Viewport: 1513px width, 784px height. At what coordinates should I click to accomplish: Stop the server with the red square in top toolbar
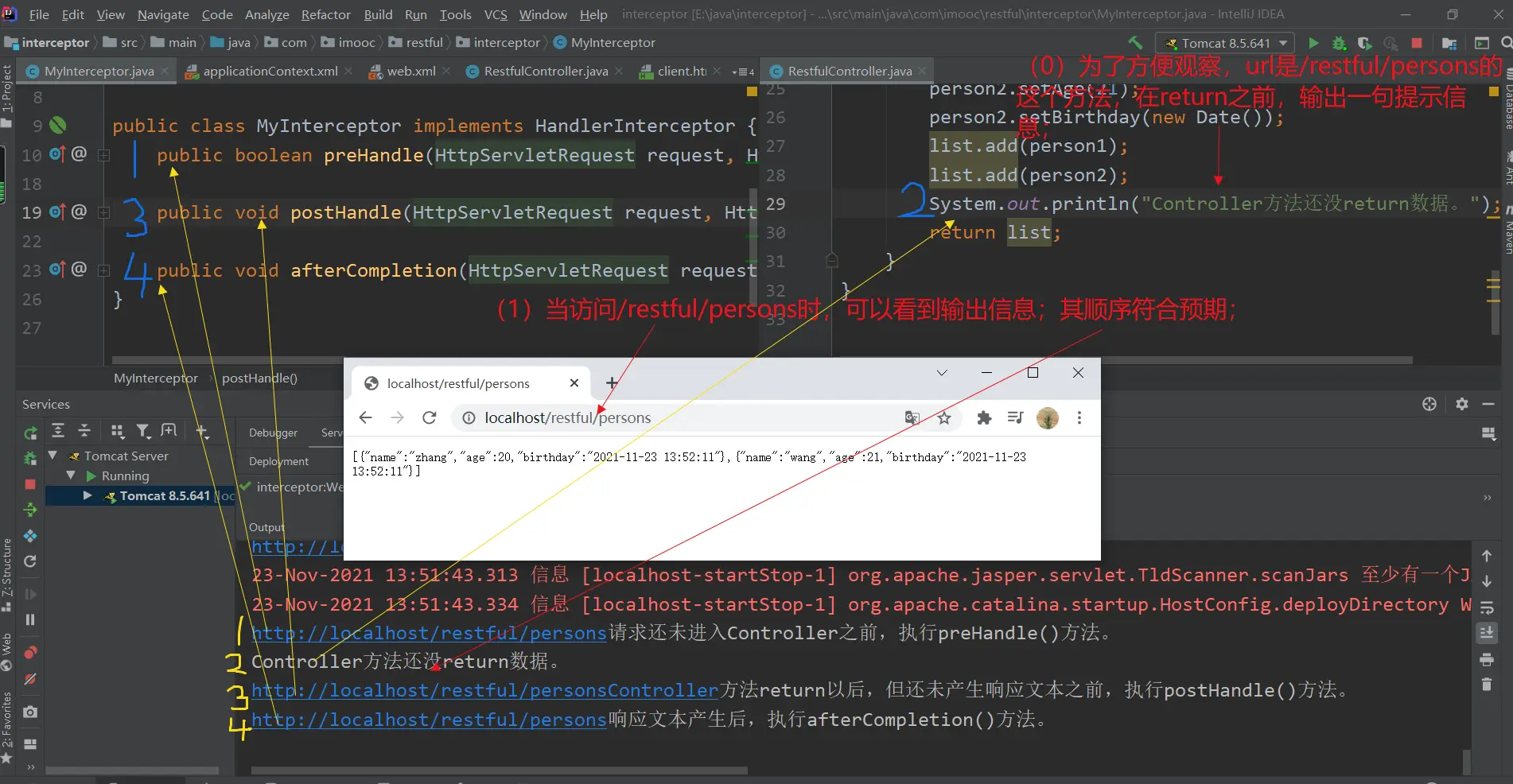(1416, 43)
